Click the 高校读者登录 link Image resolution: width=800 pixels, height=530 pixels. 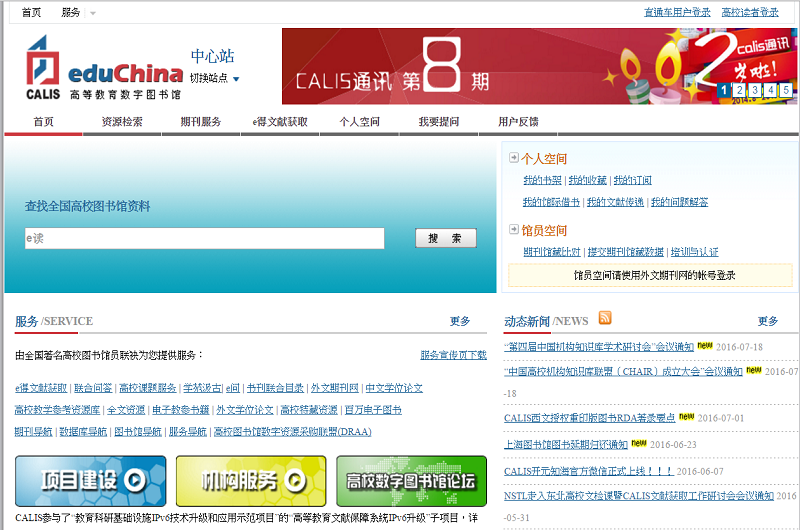750,12
